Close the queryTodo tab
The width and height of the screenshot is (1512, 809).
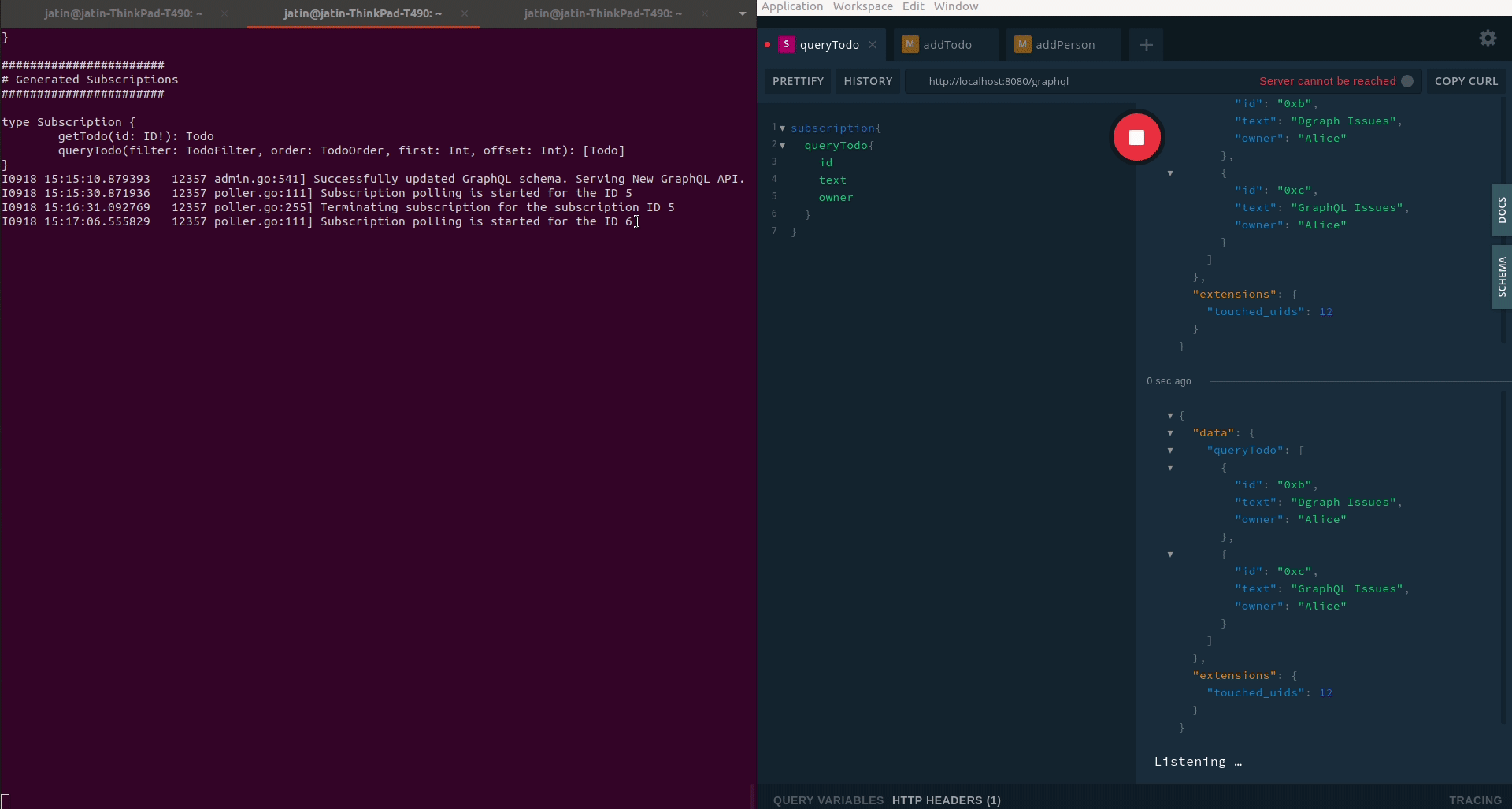[x=873, y=45]
